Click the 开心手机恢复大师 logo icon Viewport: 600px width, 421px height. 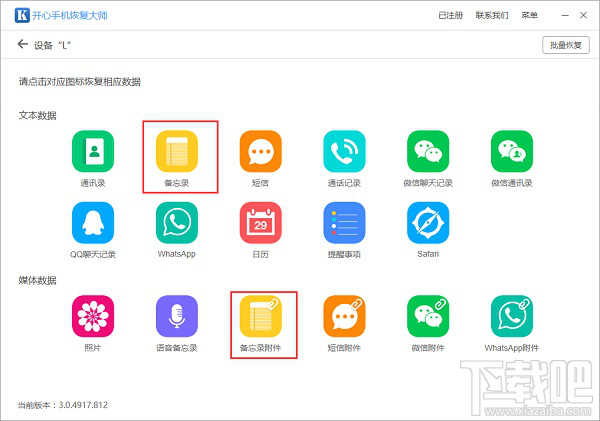click(x=22, y=15)
